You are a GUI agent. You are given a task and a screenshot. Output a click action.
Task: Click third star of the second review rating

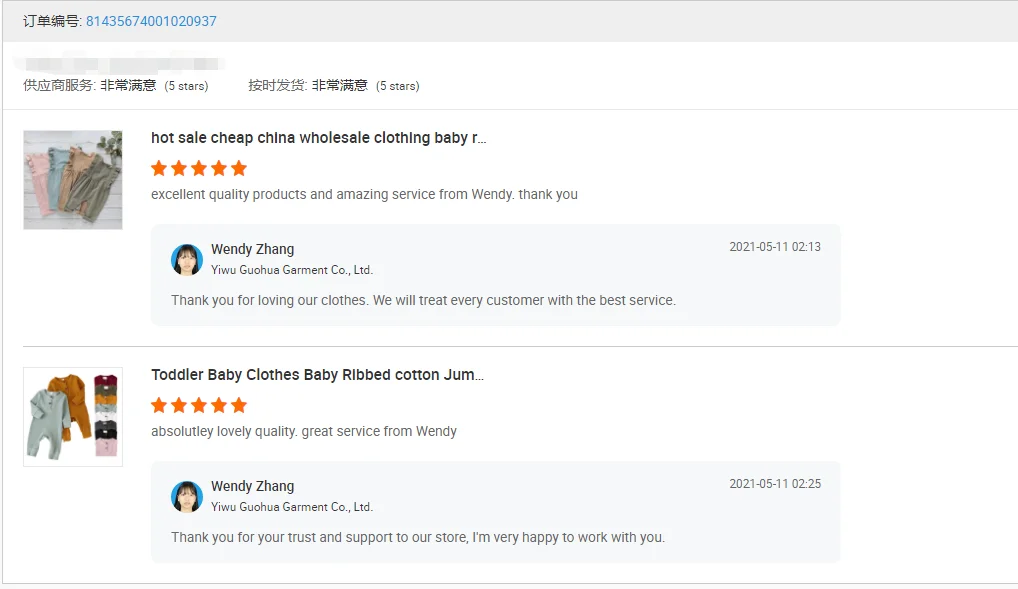click(199, 405)
